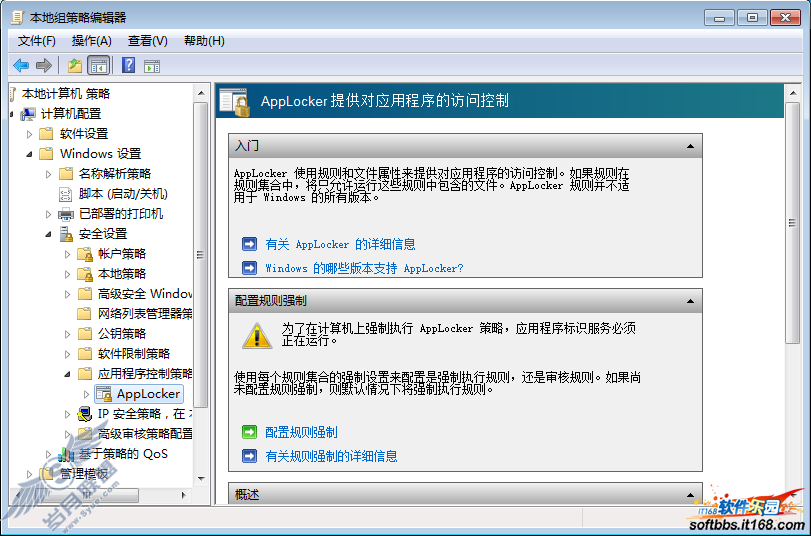811x536 pixels.
Task: Collapse the 配置规则强制 section
Action: click(690, 301)
